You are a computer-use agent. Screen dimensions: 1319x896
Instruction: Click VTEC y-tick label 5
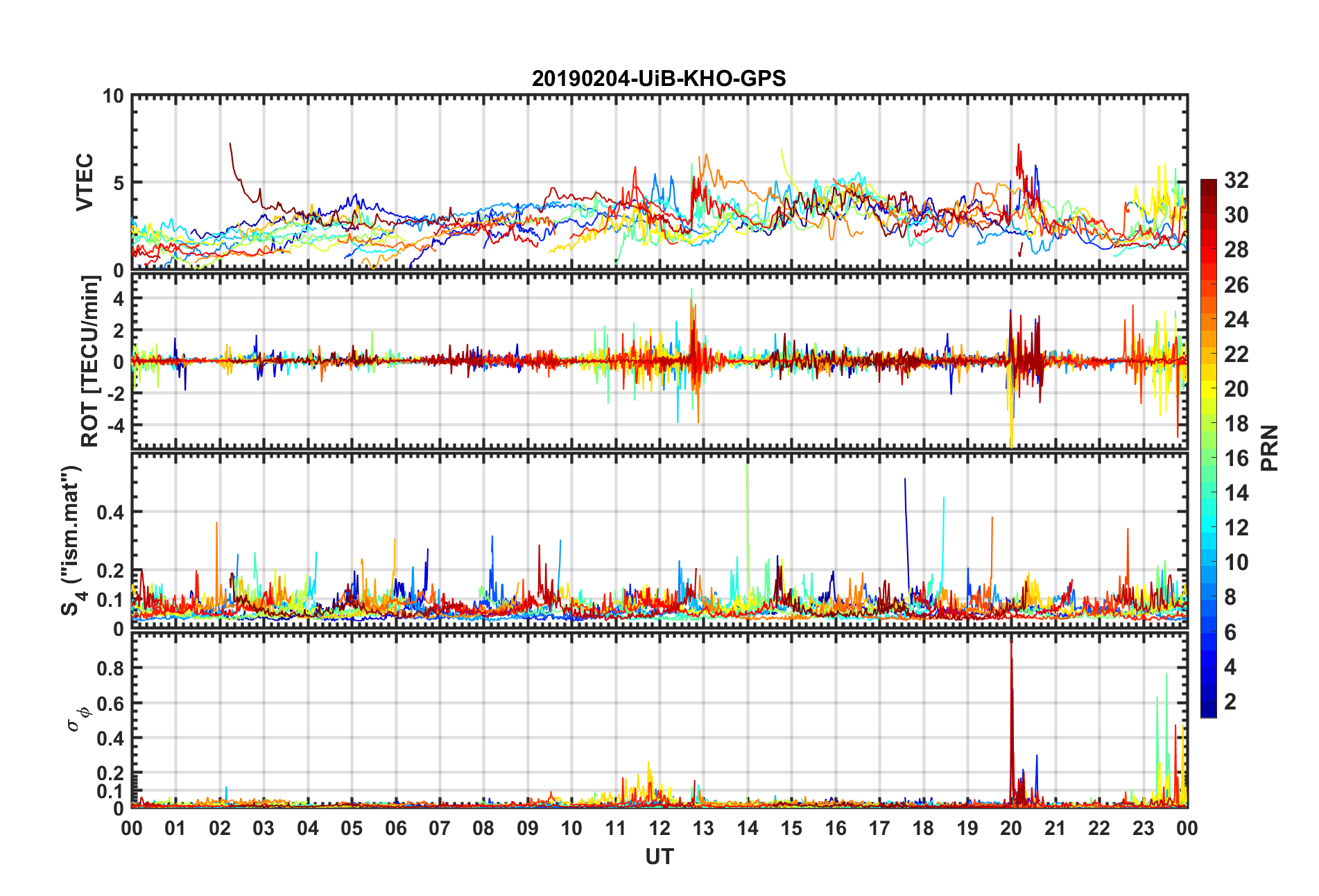[x=118, y=183]
